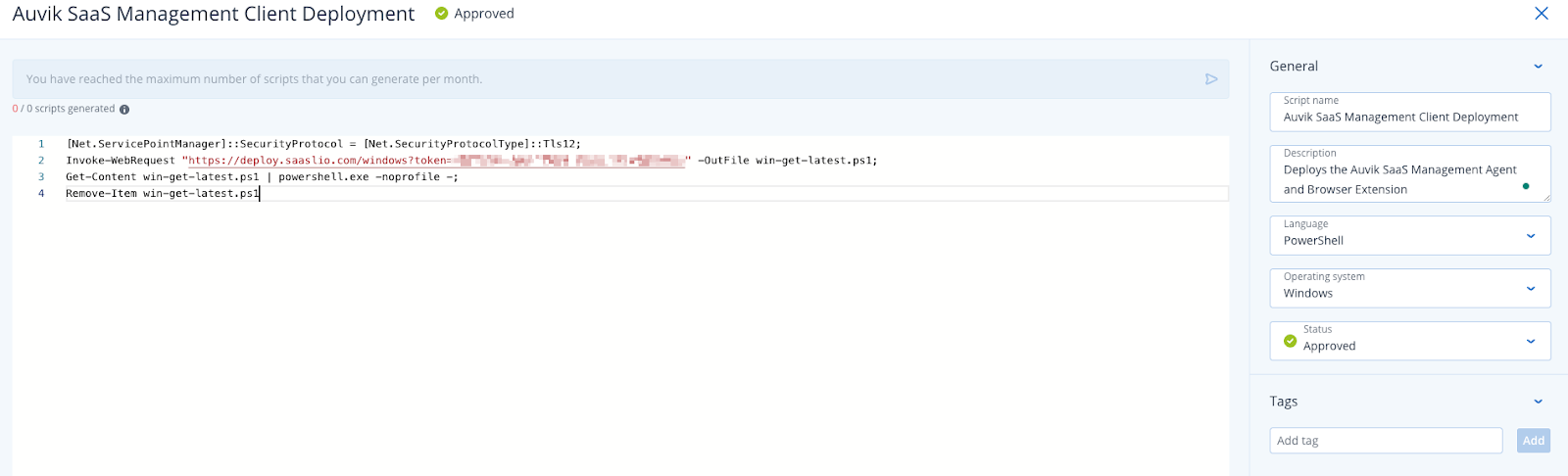Click the deploy.saaslio.com URL string
Image resolution: width=1568 pixels, height=476 pixels.
[x=436, y=161]
